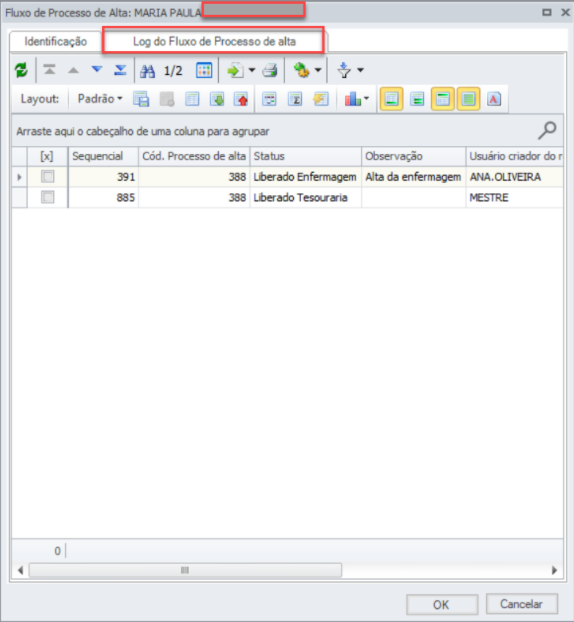The image size is (574, 622).
Task: Click the [x] column header
Action: (x=47, y=156)
